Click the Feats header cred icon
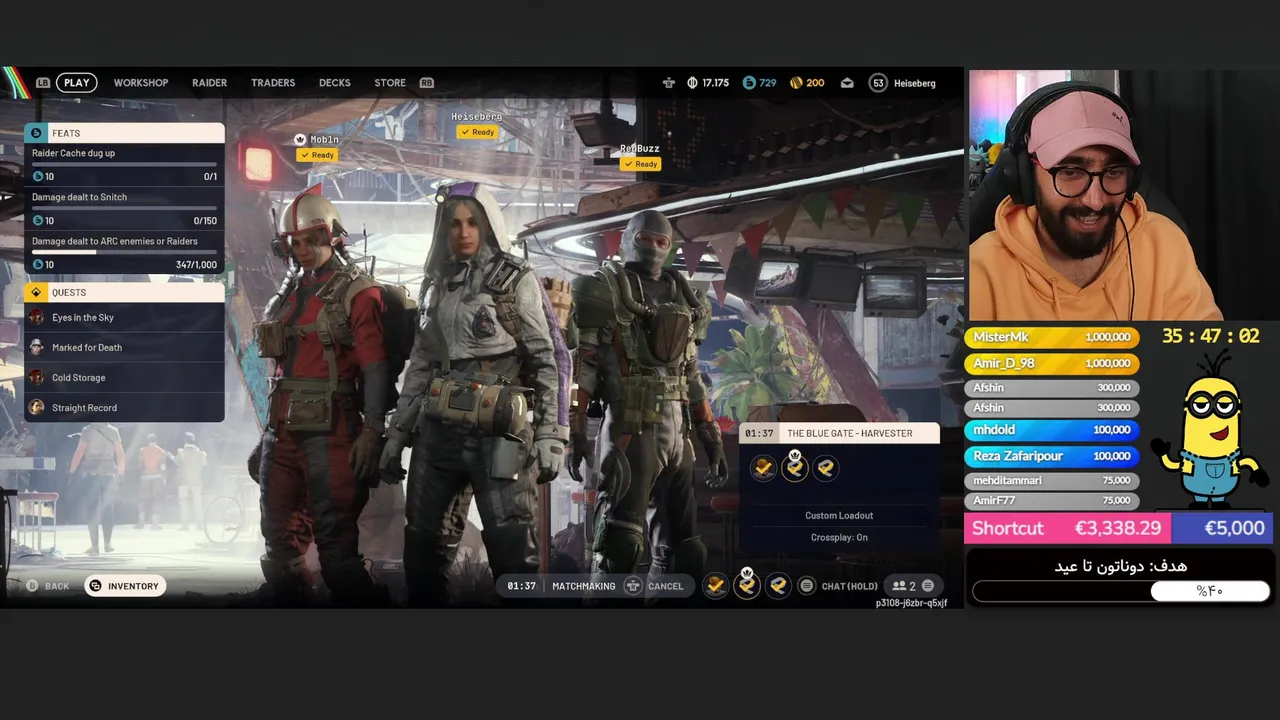The width and height of the screenshot is (1280, 720). [x=36, y=133]
